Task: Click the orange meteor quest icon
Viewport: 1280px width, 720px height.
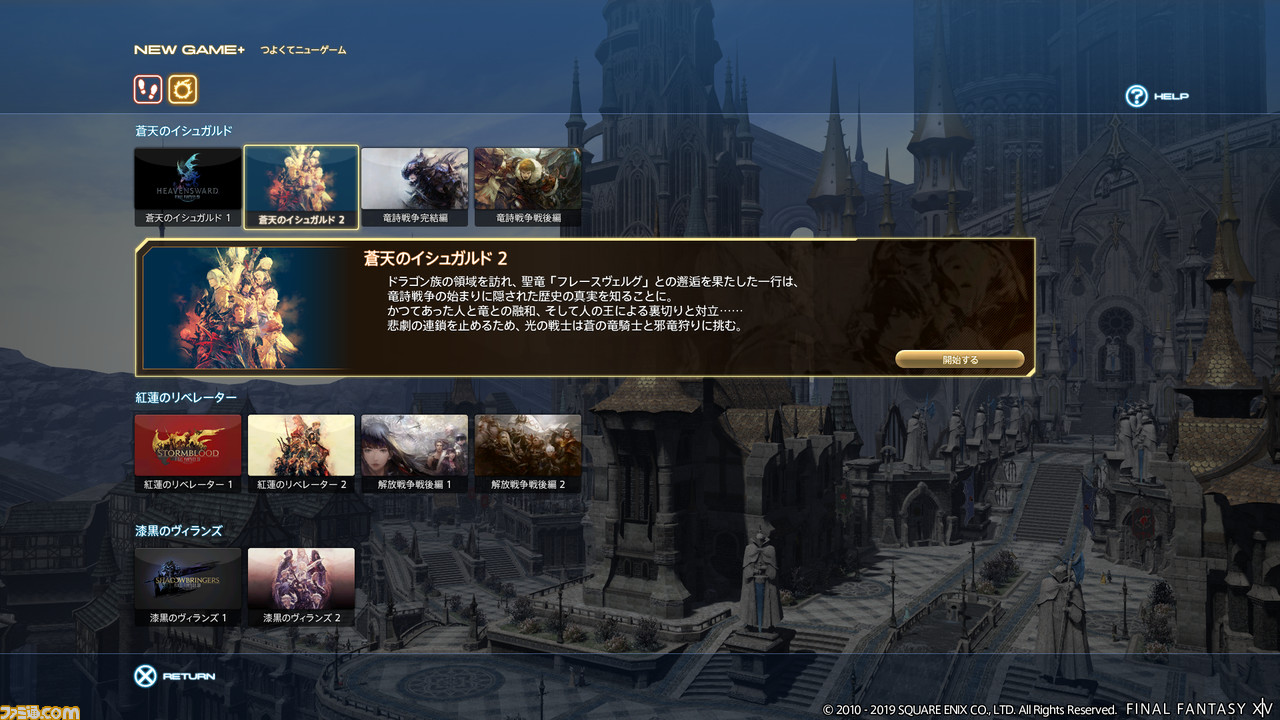Action: 182,89
